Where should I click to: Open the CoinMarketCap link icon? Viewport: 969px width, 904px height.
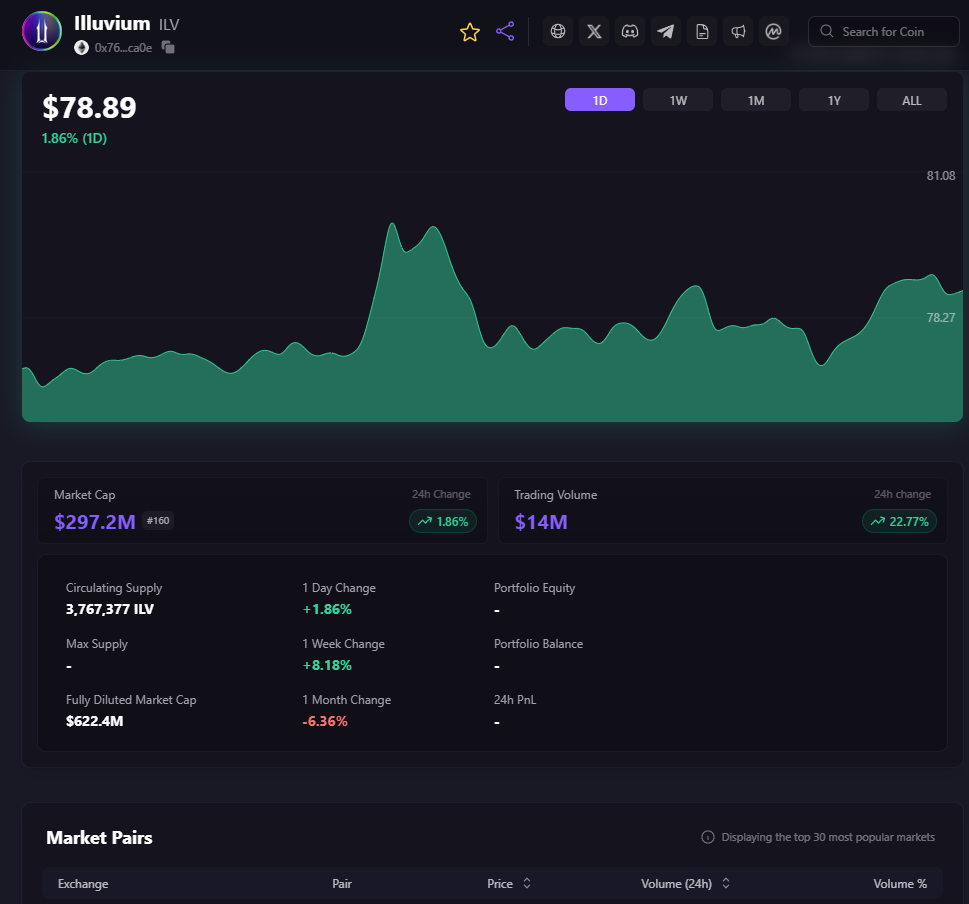[x=773, y=32]
